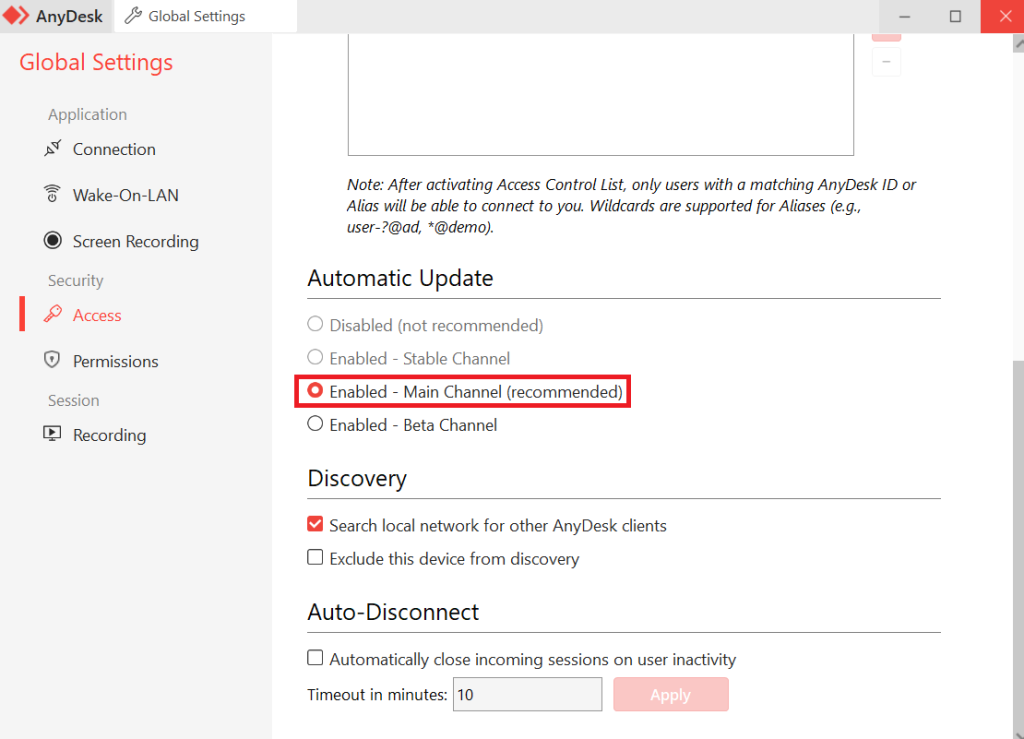The image size is (1024, 739).
Task: Uncheck search local network for AnyDesk clients
Action: pos(315,524)
